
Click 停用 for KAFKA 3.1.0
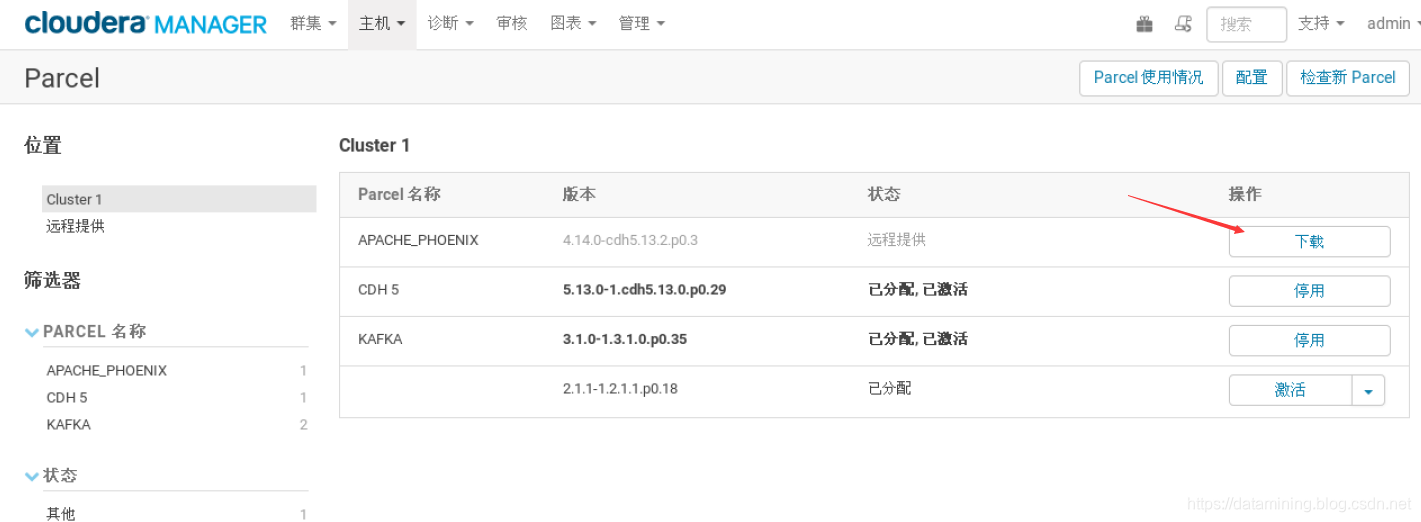pos(1309,340)
